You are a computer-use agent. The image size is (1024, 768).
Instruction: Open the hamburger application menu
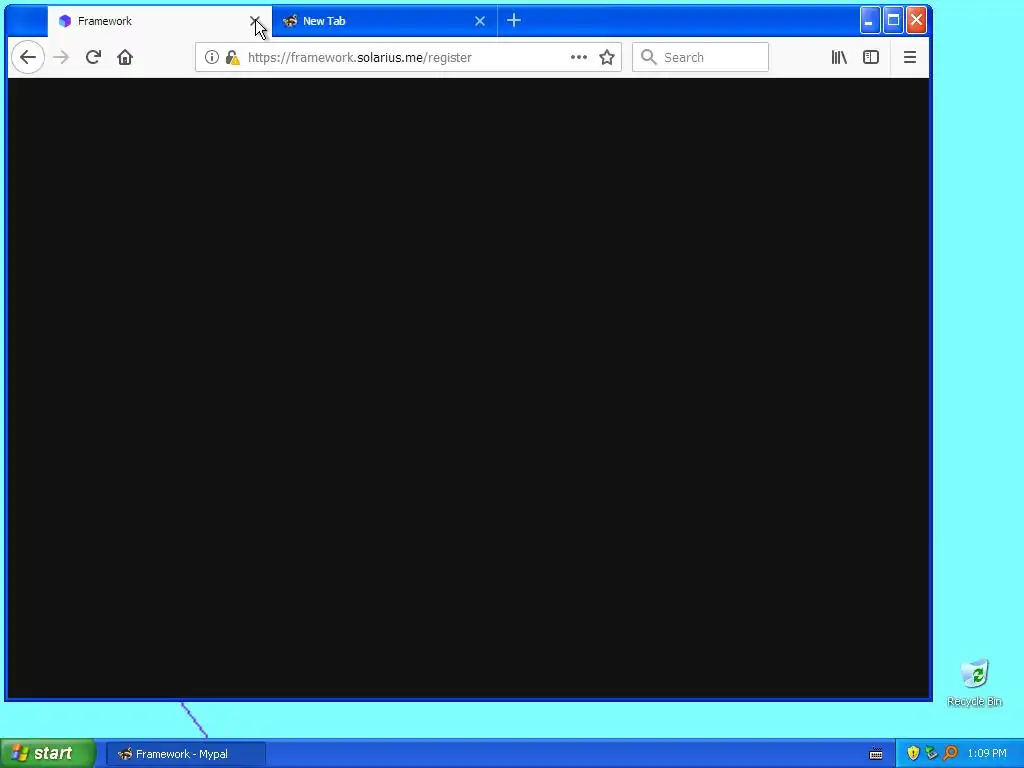[x=910, y=57]
